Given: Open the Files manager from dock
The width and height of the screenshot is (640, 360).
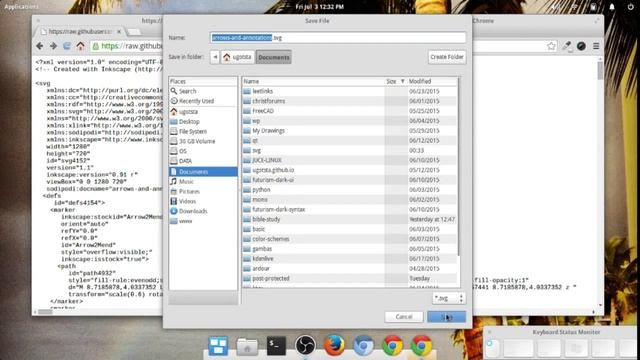Looking at the screenshot, I should coord(247,347).
